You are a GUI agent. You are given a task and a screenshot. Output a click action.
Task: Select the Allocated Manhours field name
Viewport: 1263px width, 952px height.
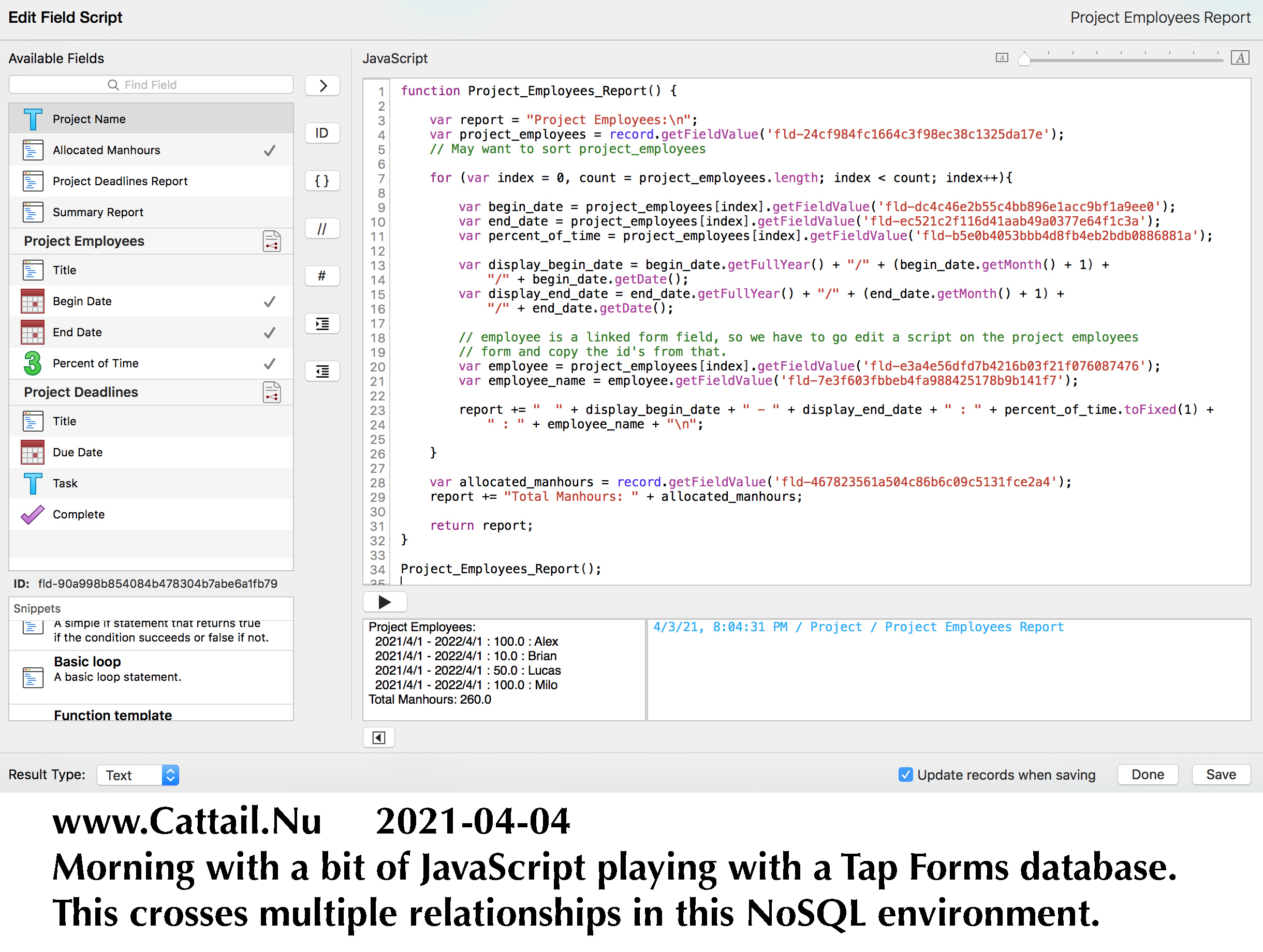(107, 151)
